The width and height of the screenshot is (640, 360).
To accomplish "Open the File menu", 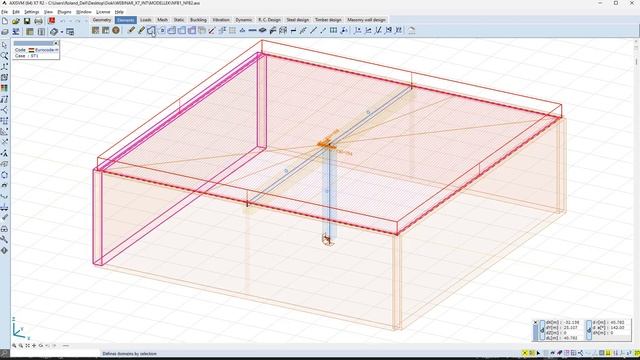I will (x=4, y=12).
